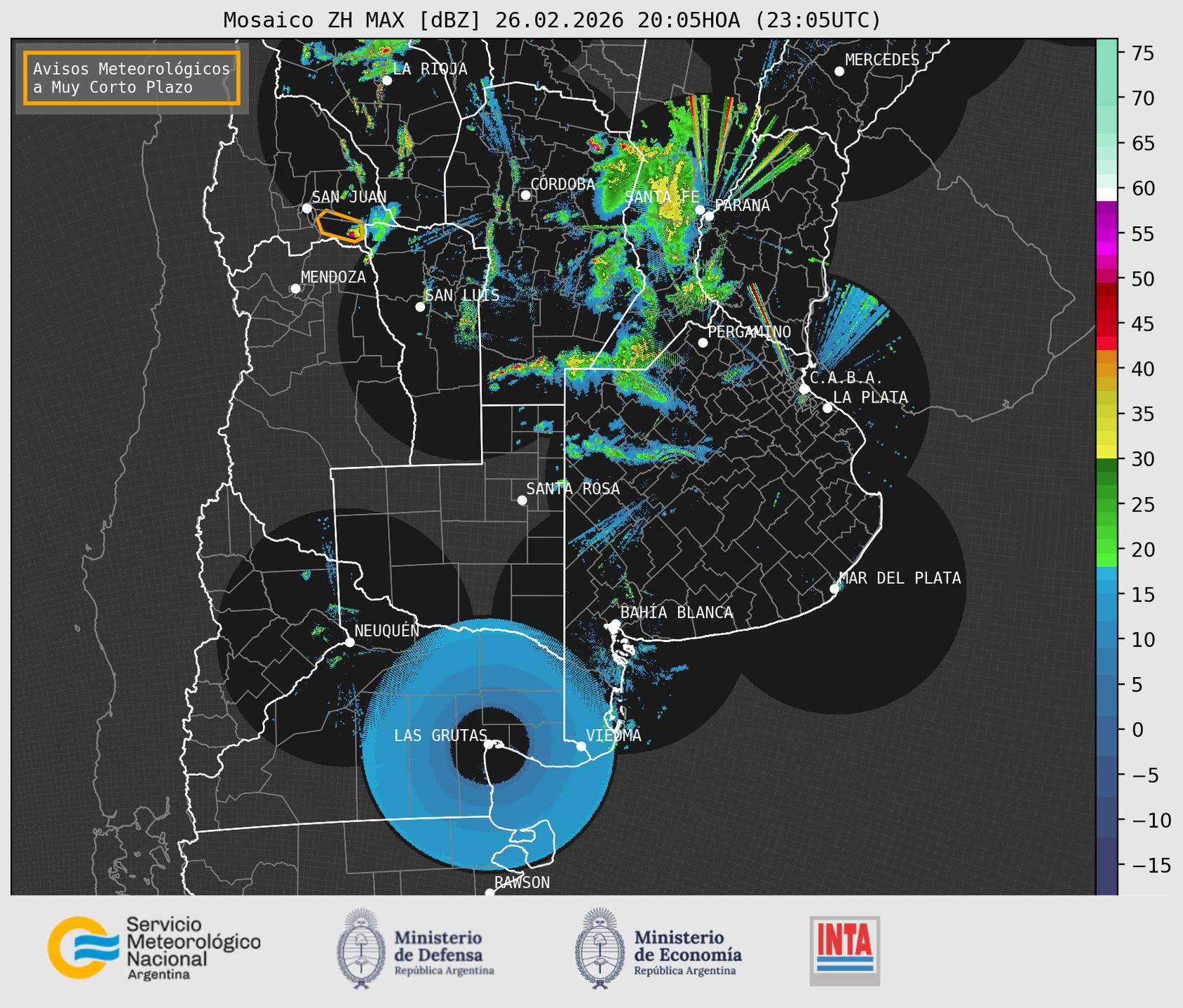Click the Santa Fe city marker dot
This screenshot has width=1183, height=1008.
700,210
